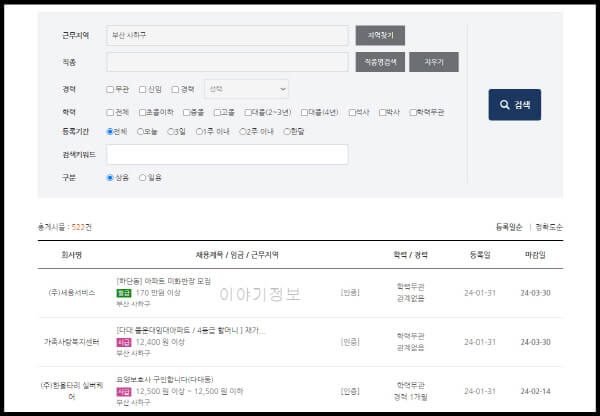Click [인증] tag in 가족사랑복지센터 row
Viewport: 600px width, 416px height.
pos(350,342)
